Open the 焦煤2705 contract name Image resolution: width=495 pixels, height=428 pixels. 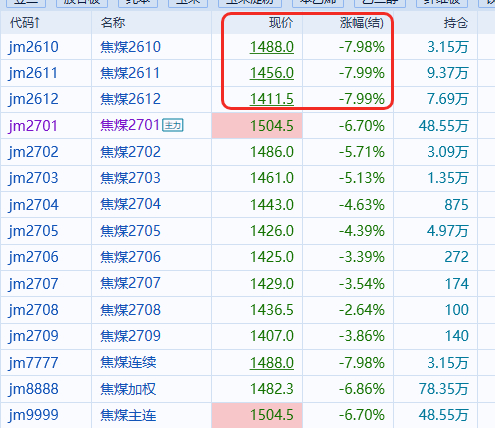[130, 231]
